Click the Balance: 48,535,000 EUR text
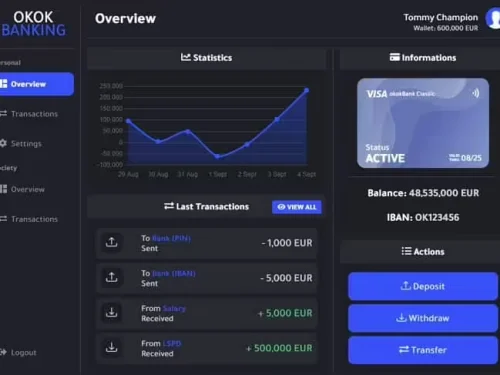The height and width of the screenshot is (375, 500). (423, 193)
